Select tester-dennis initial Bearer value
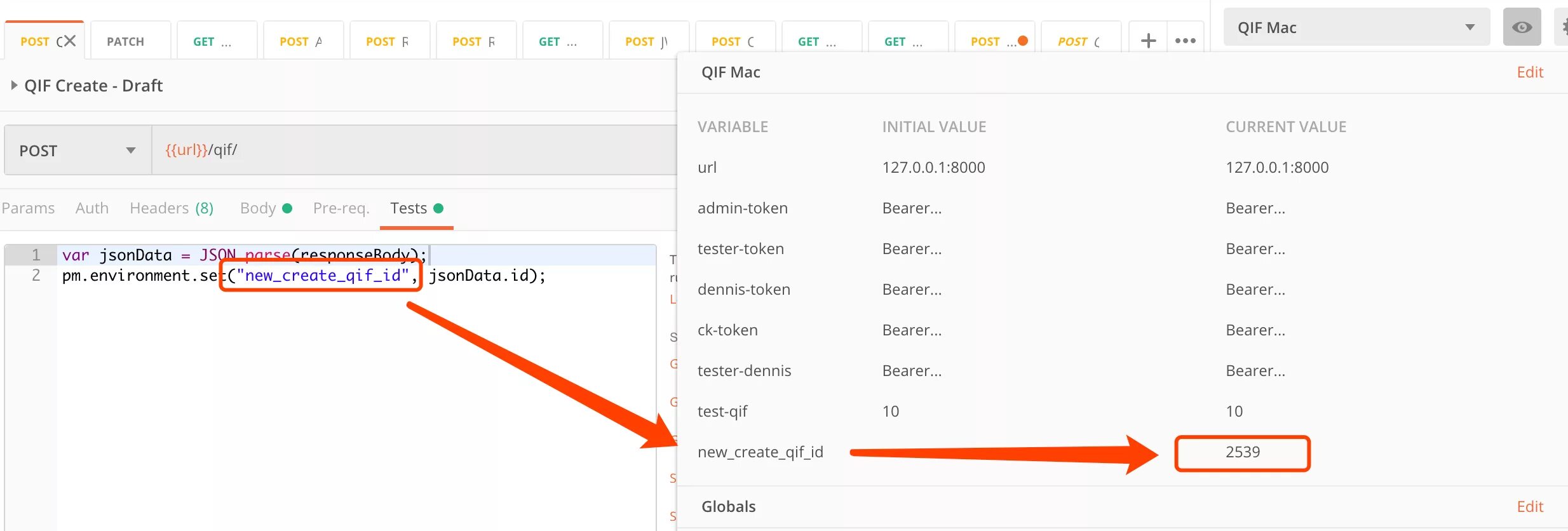Image resolution: width=1568 pixels, height=531 pixels. pos(912,371)
